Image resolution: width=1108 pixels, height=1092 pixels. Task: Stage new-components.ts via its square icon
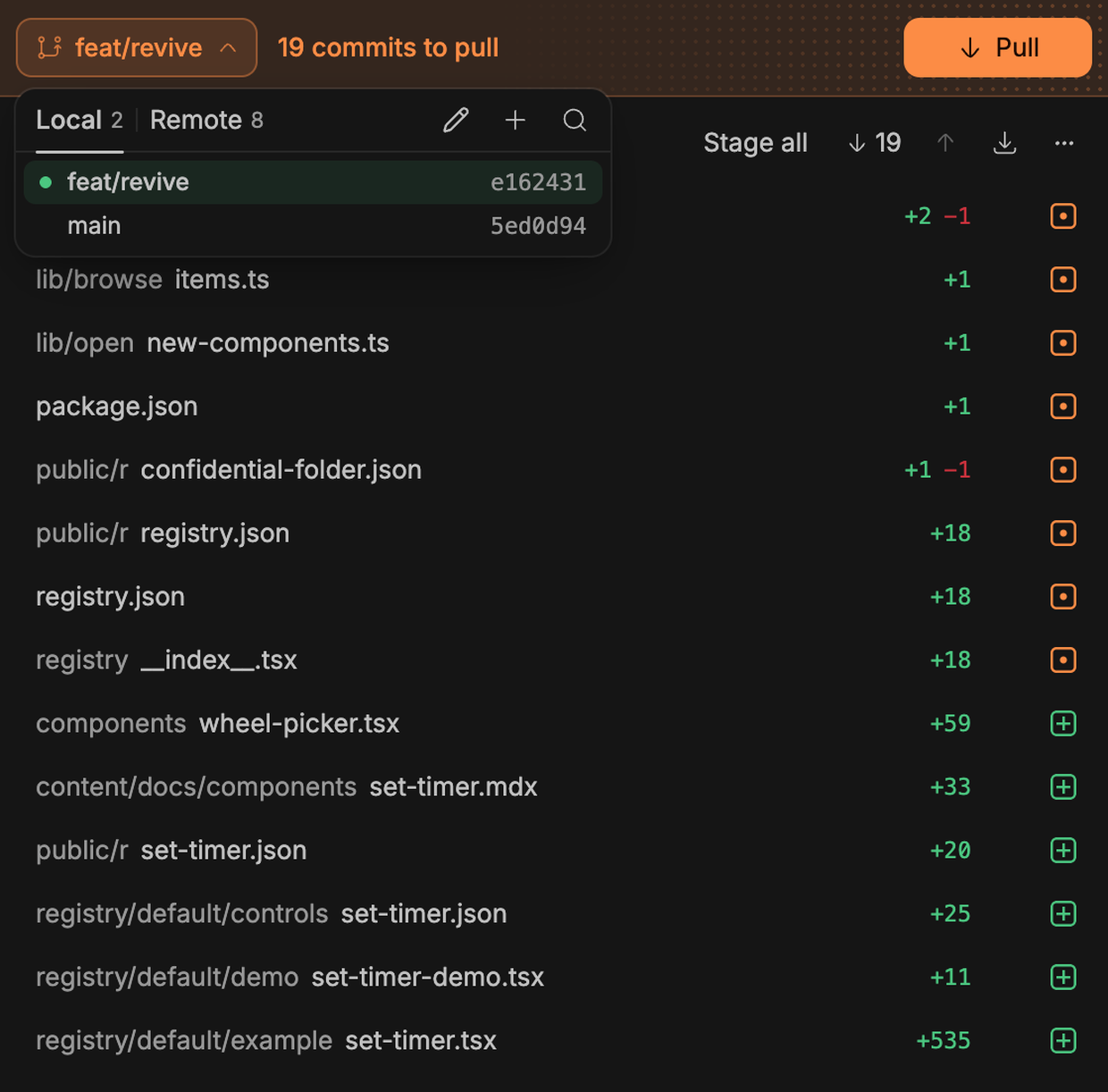click(x=1063, y=343)
